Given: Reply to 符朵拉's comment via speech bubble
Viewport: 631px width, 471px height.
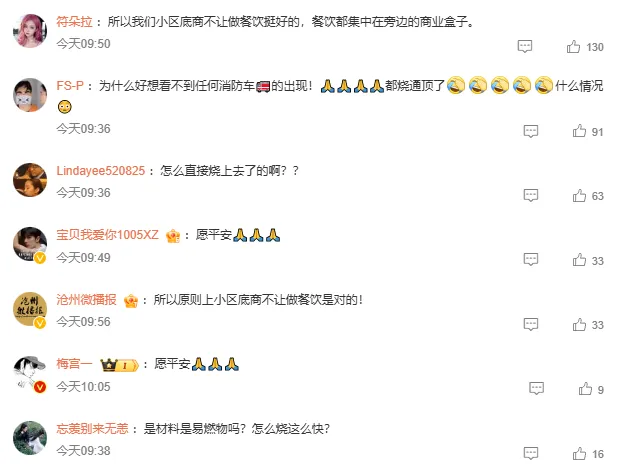Looking at the screenshot, I should point(525,47).
